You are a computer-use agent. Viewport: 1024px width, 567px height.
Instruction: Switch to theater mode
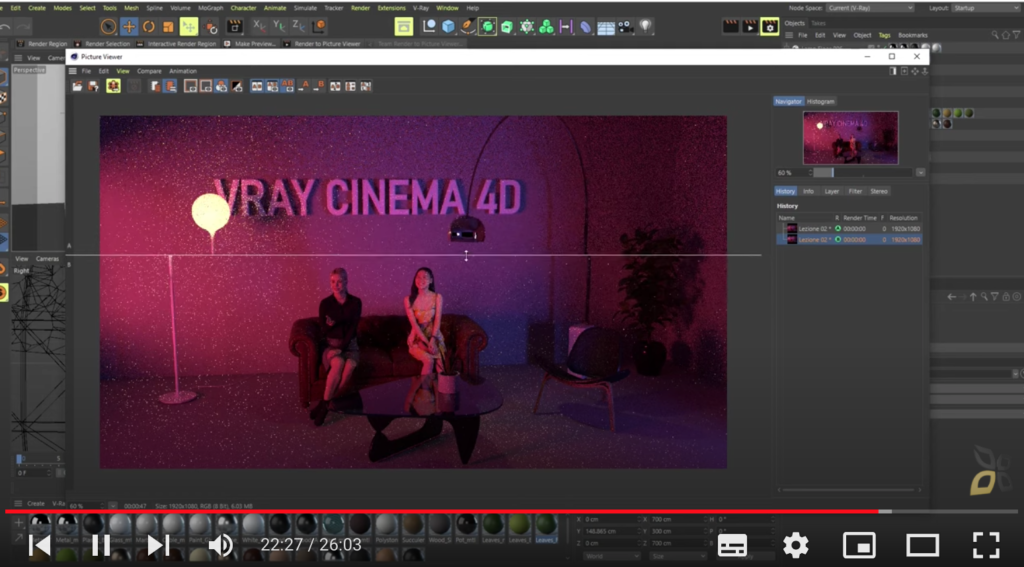click(922, 545)
